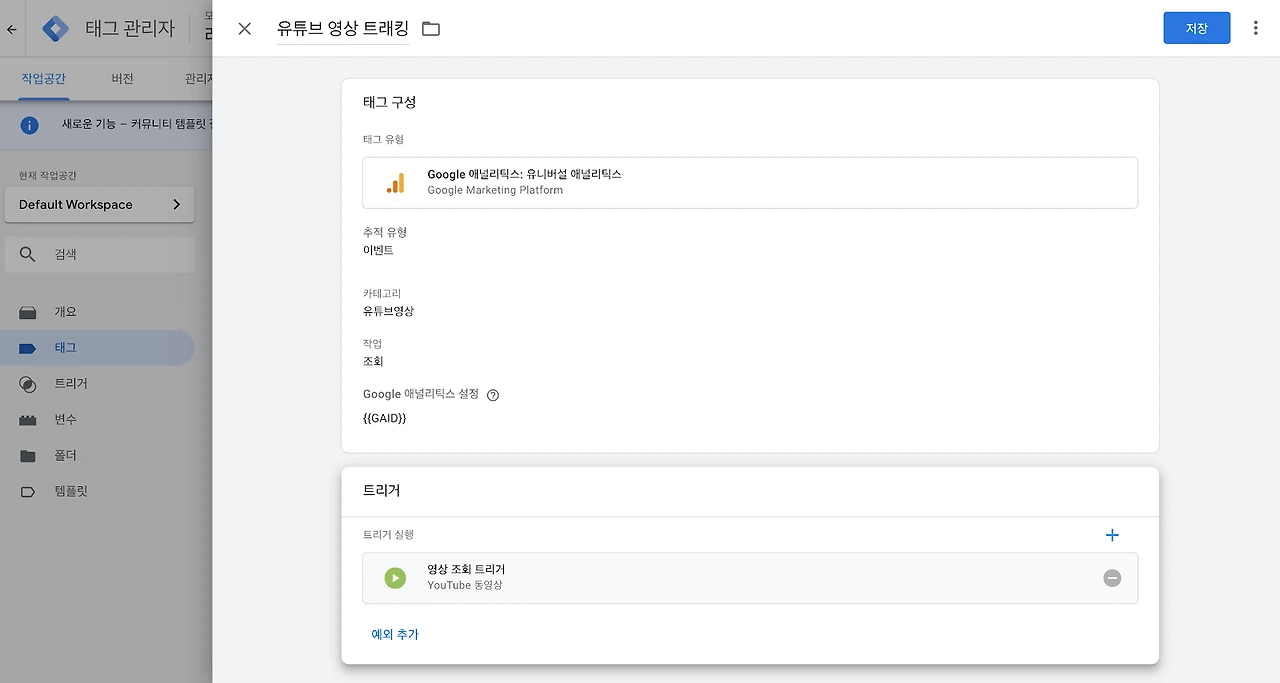Screen dimensions: 1280x683
Task: Click the help icon next to Google 애널리틱스 설정
Action: click(x=493, y=395)
